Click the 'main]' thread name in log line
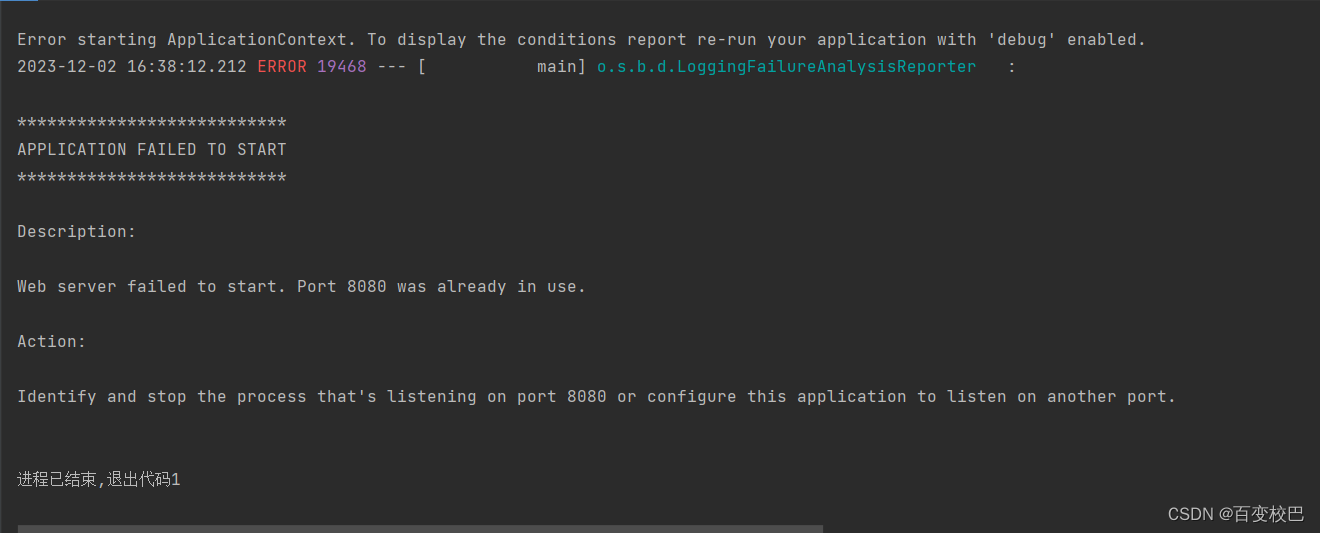The height and width of the screenshot is (533, 1320). [561, 67]
